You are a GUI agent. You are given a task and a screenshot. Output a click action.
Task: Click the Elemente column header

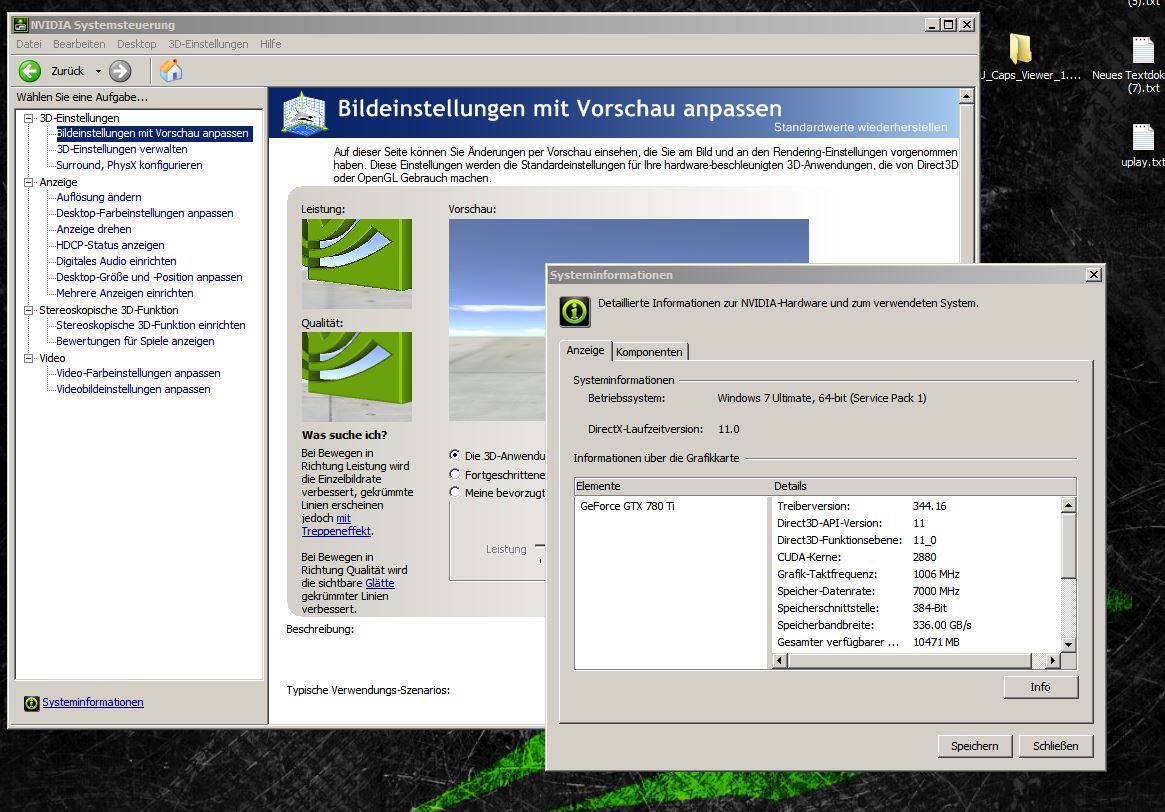coord(672,486)
